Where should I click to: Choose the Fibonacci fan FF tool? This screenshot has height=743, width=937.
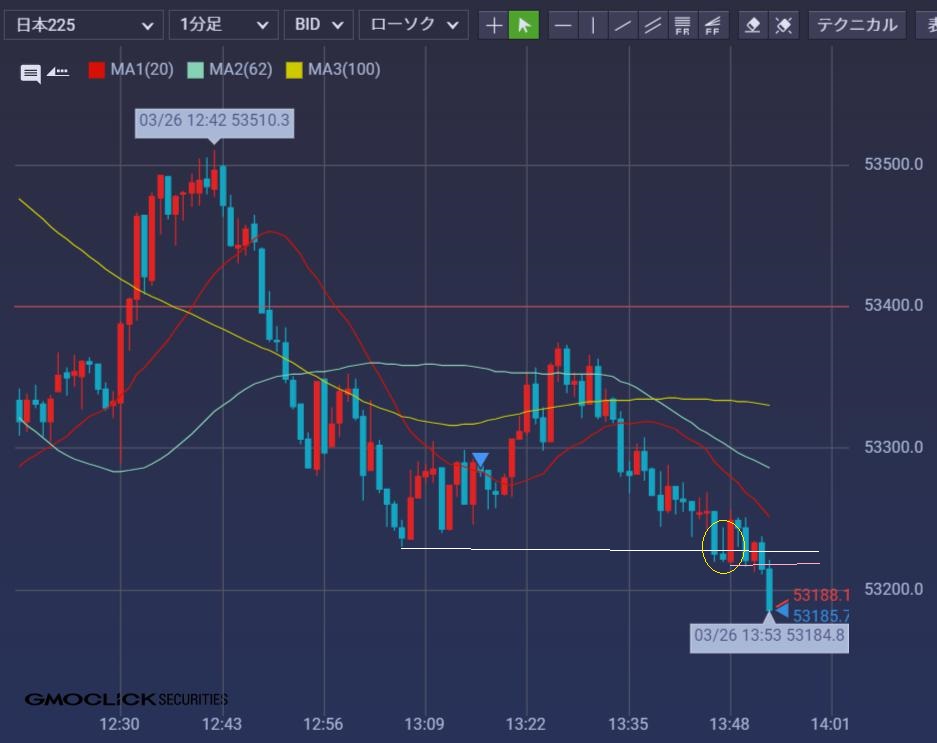pos(713,25)
